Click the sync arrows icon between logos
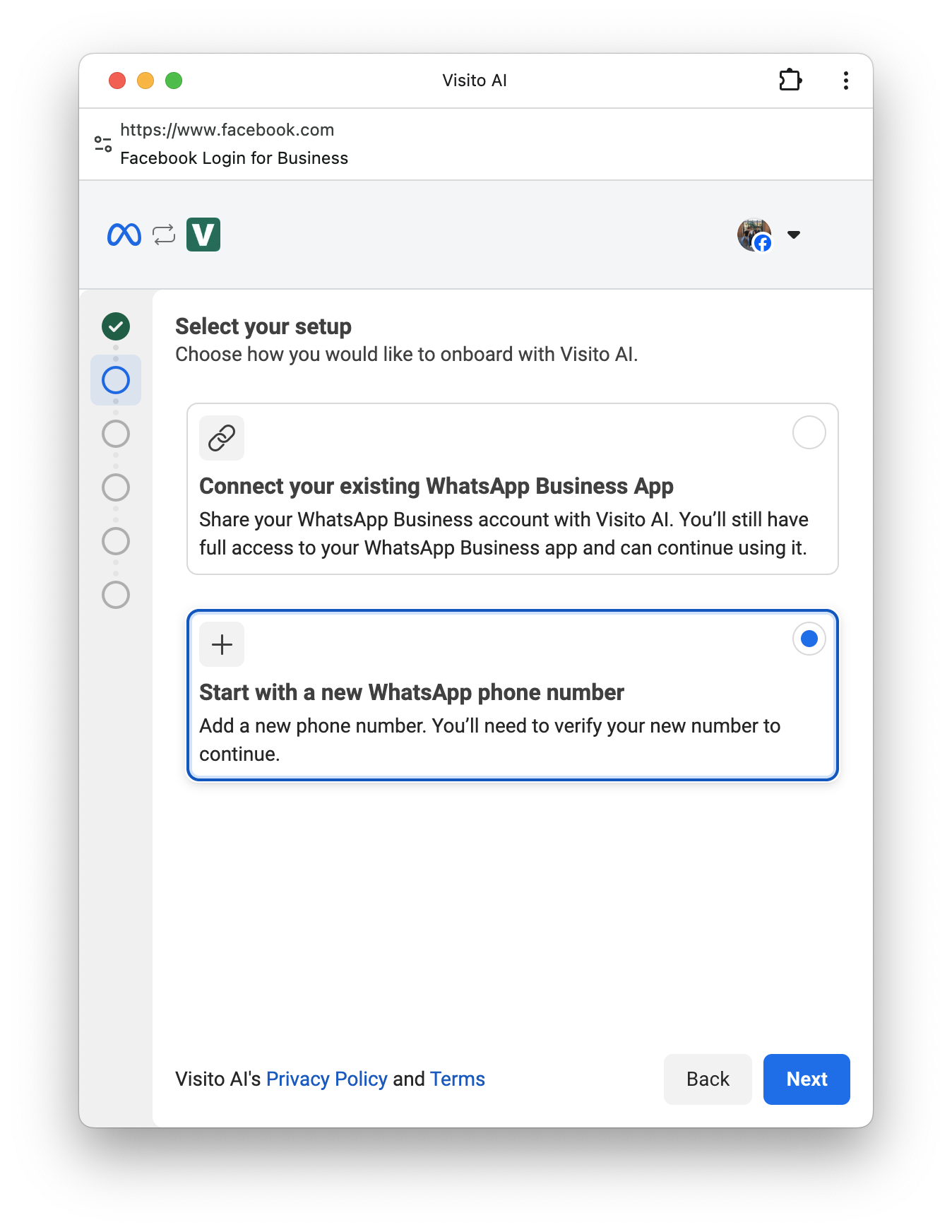Screen dimensions: 952x1232 pyautogui.click(x=164, y=235)
